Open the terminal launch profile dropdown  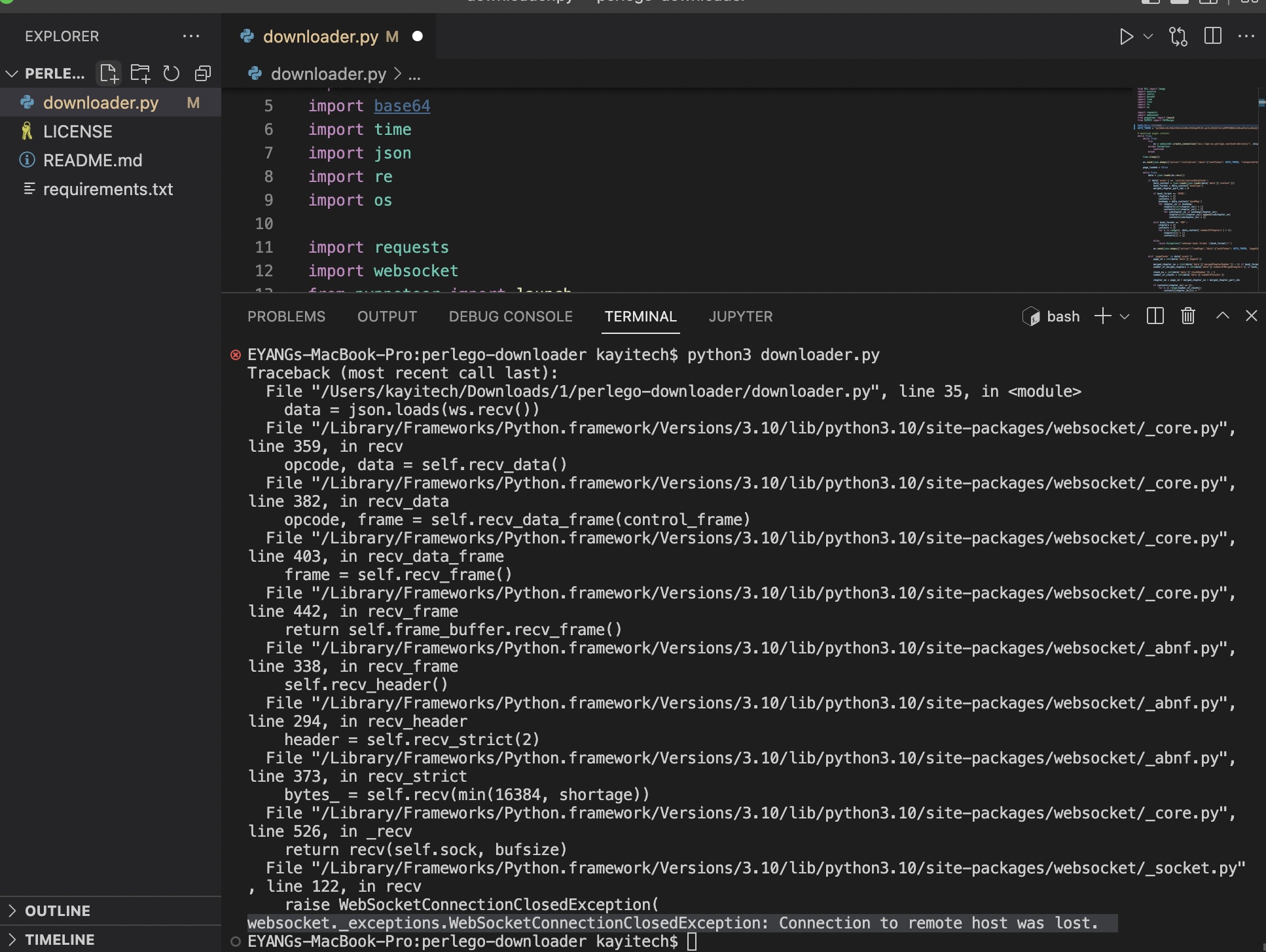pos(1125,317)
